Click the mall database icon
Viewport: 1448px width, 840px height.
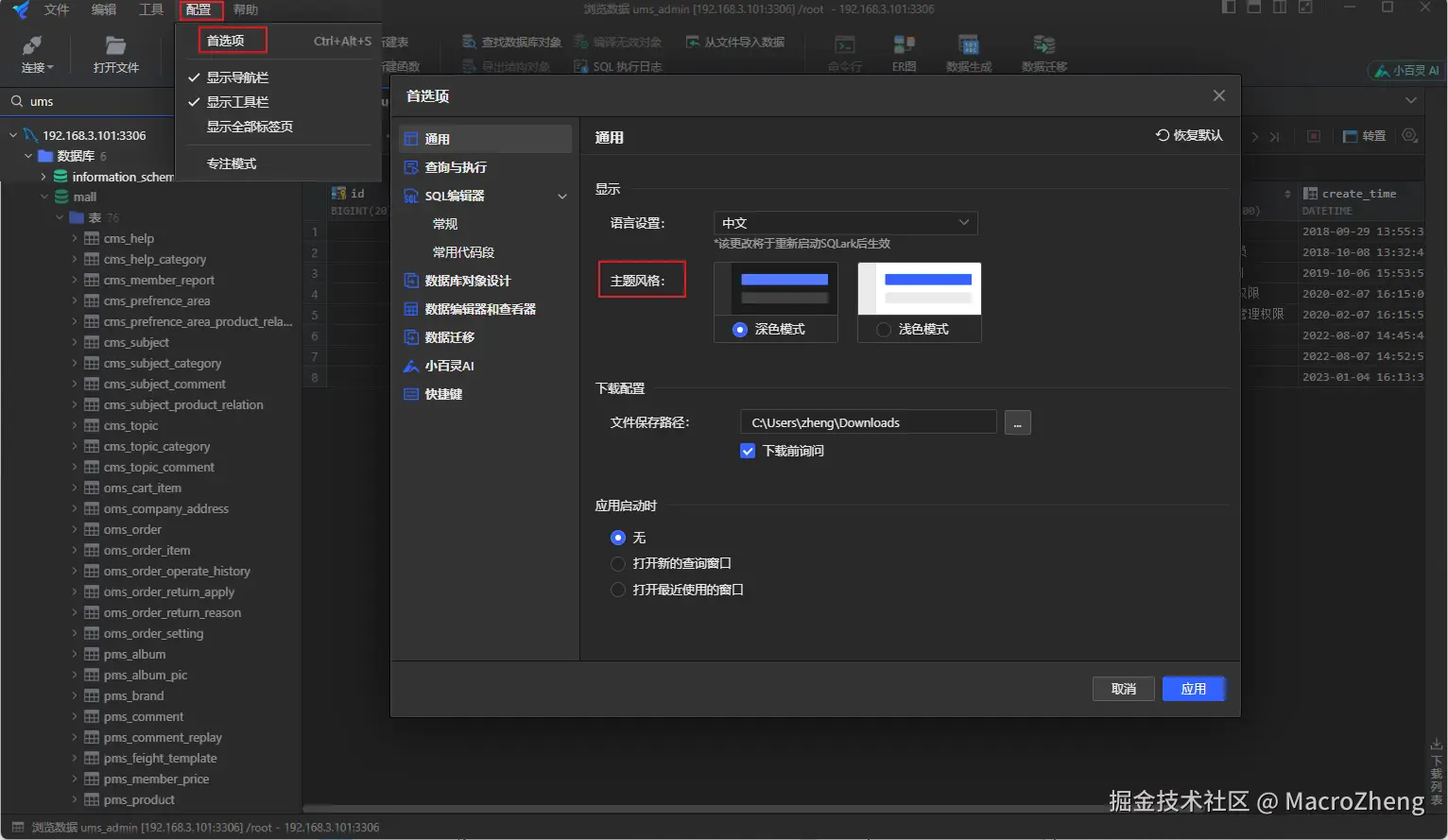[61, 197]
